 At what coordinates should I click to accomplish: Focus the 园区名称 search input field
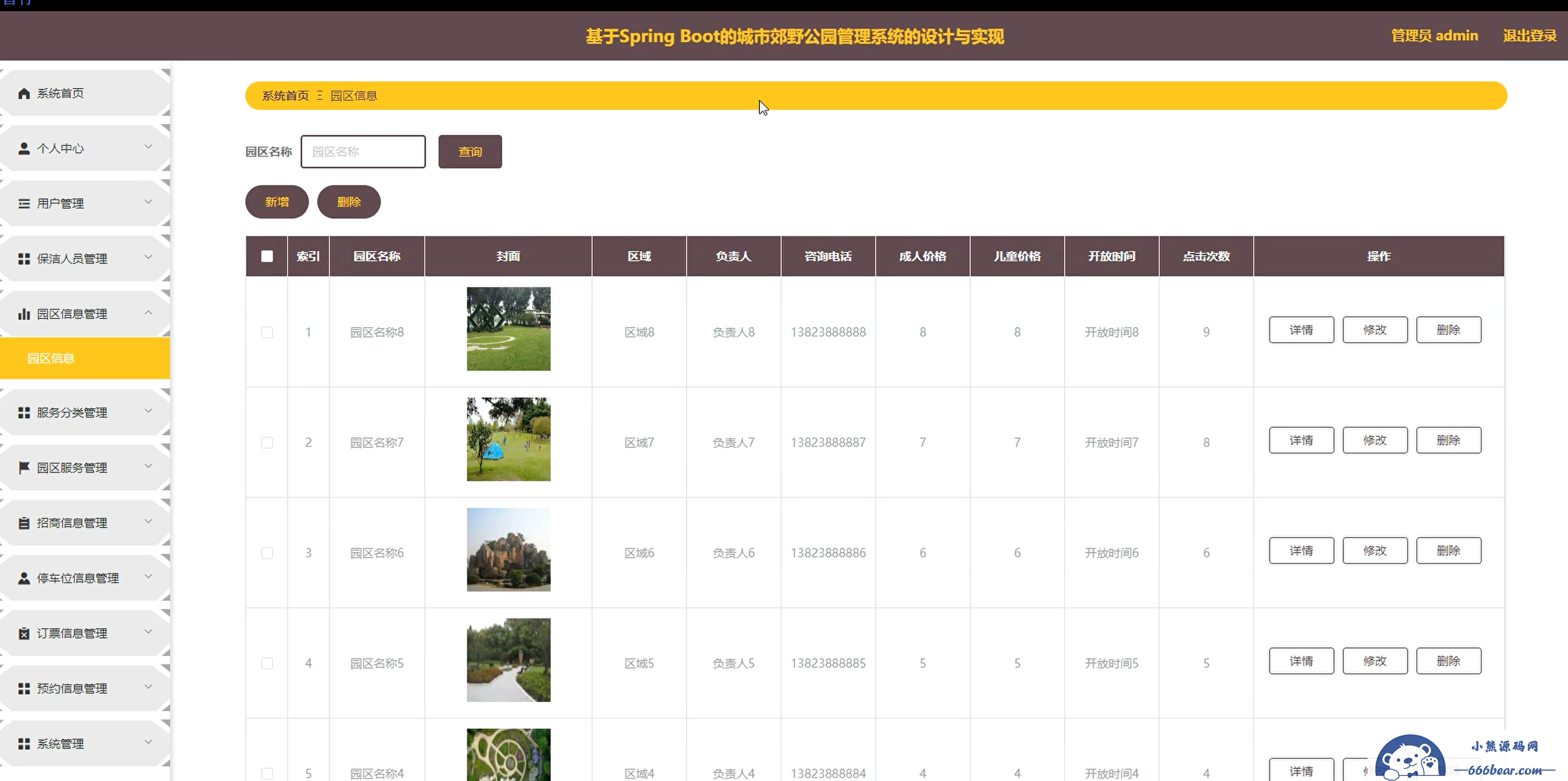pyautogui.click(x=363, y=152)
